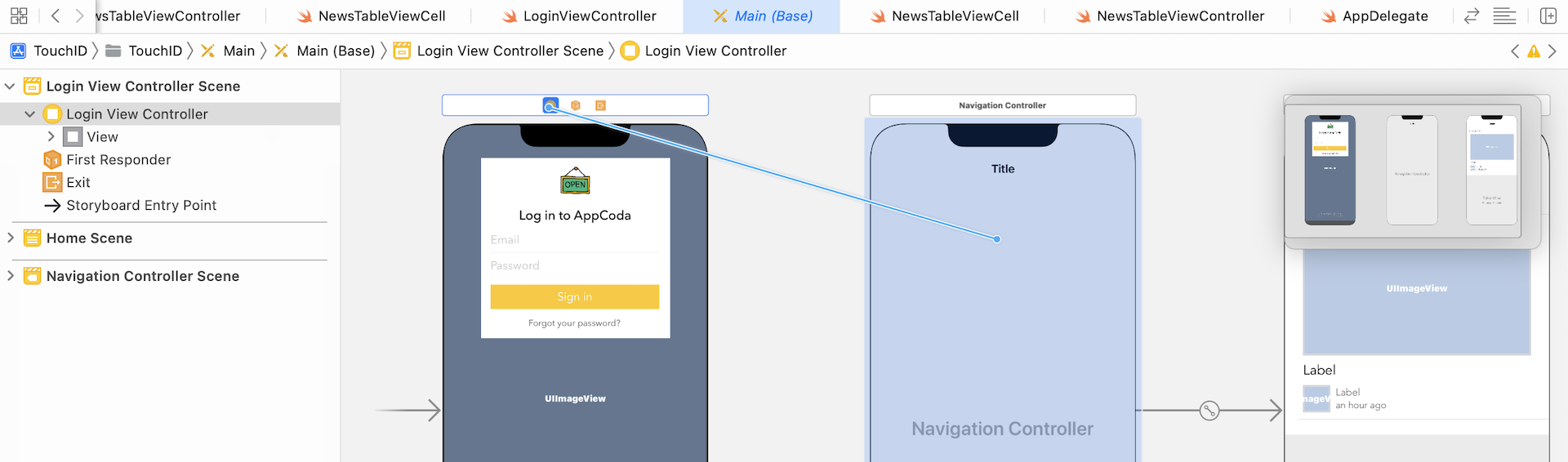Open the editor options lines icon
Viewport: 1568px width, 462px height.
(1504, 16)
